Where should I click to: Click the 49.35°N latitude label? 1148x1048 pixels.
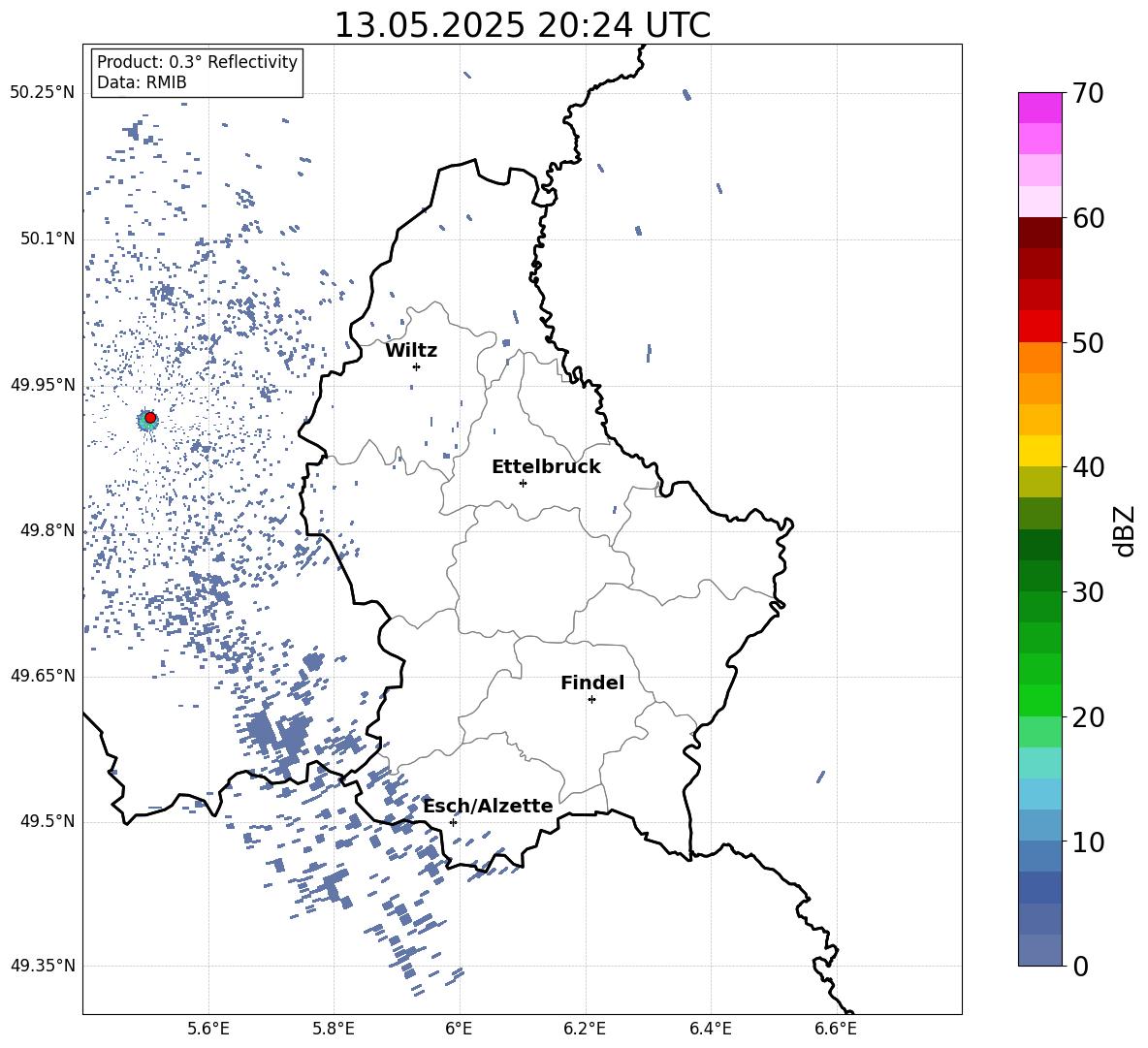(x=43, y=966)
